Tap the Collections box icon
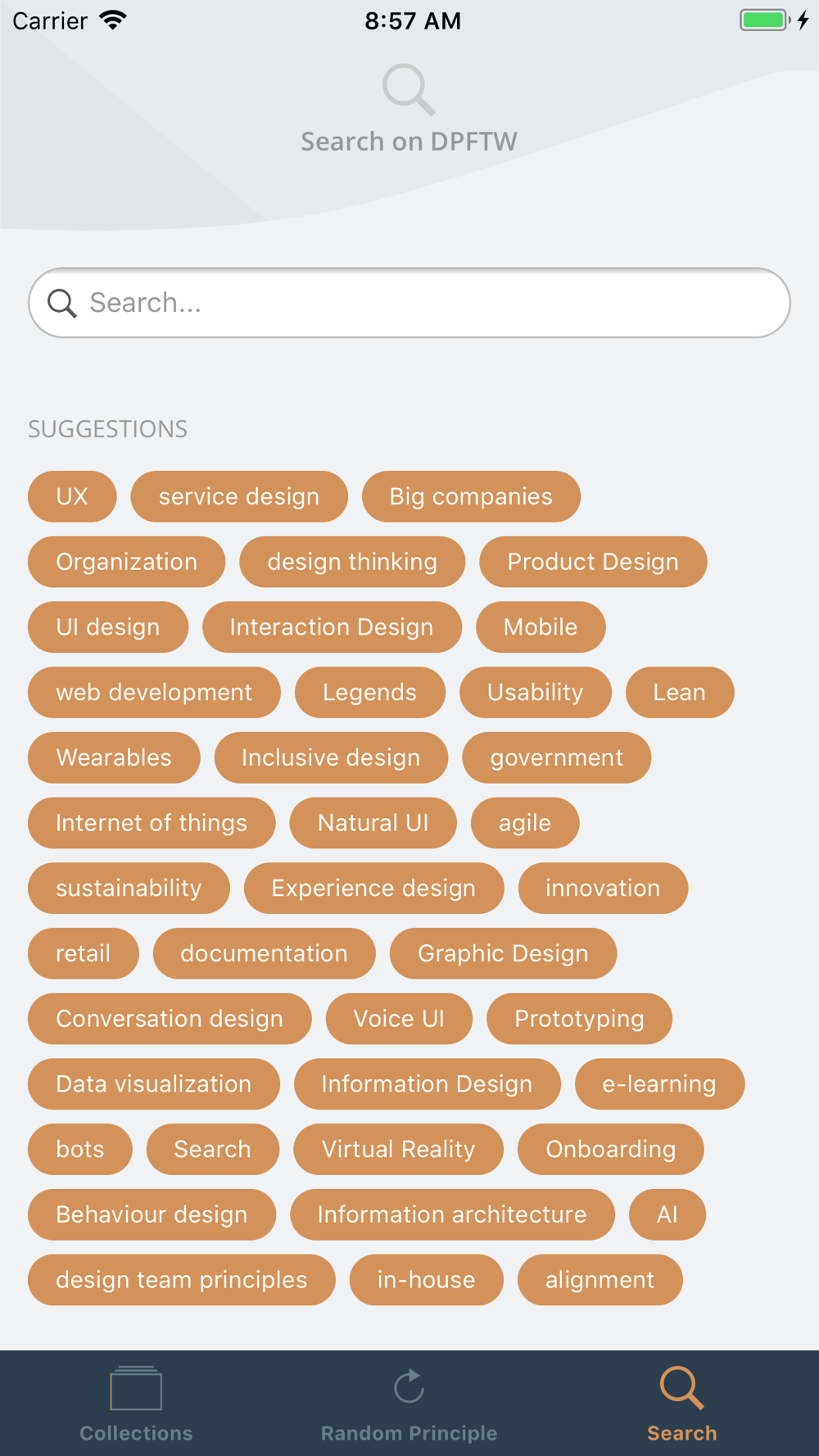Image resolution: width=819 pixels, height=1456 pixels. coord(136,1388)
